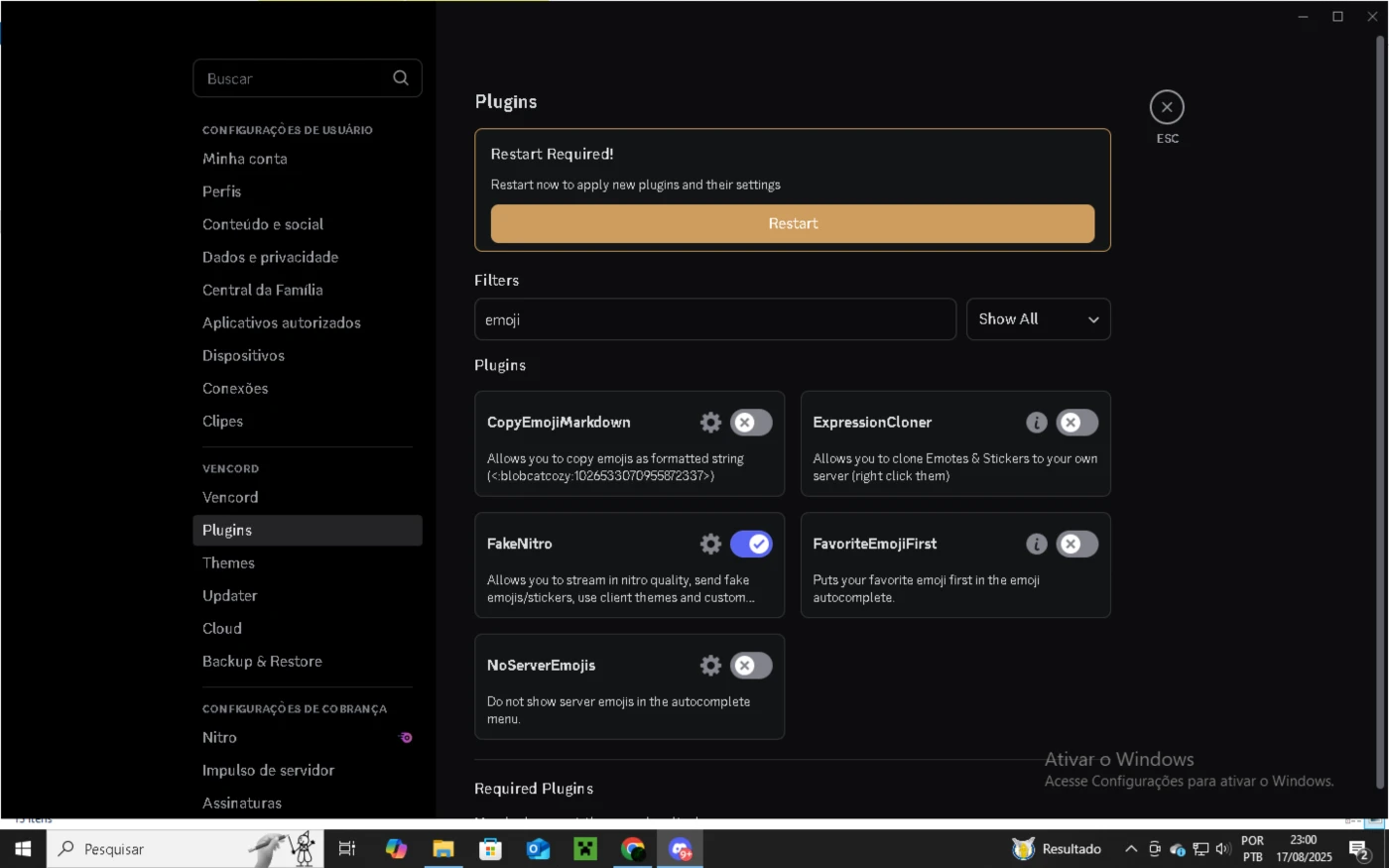This screenshot has width=1389, height=868.
Task: Open notification center icon
Action: click(x=1359, y=849)
